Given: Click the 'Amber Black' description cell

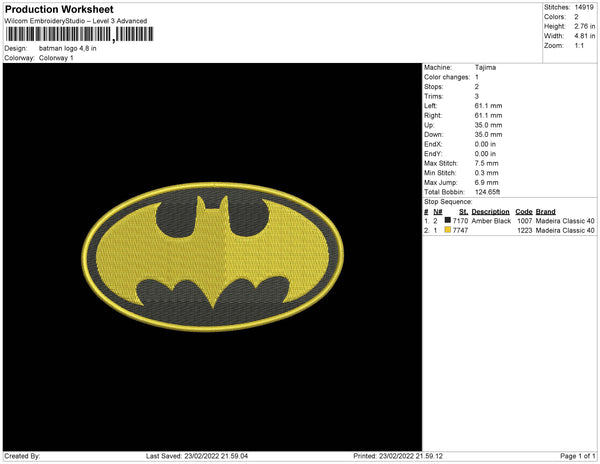Looking at the screenshot, I should [x=491, y=221].
